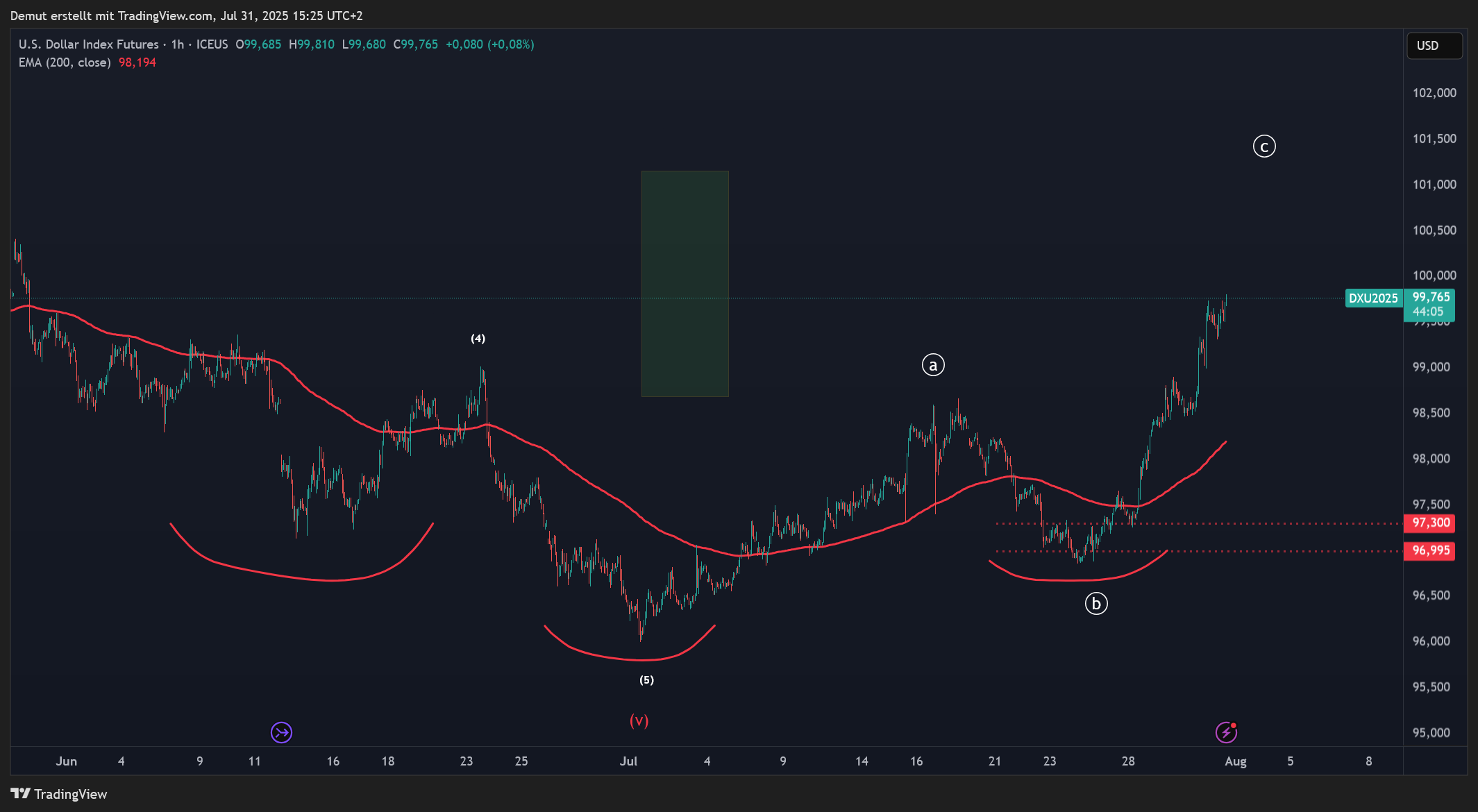Click the red (v) wave label
1478x812 pixels.
(x=639, y=720)
